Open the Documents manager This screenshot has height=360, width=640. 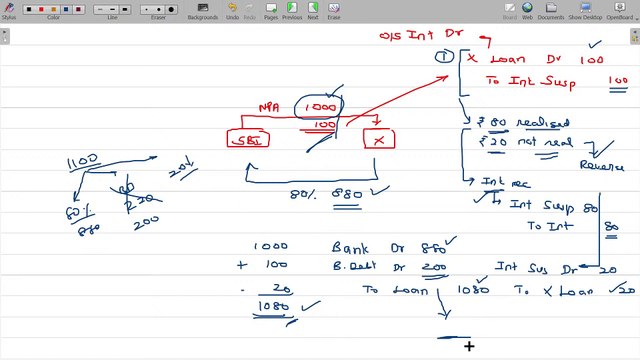pyautogui.click(x=551, y=11)
